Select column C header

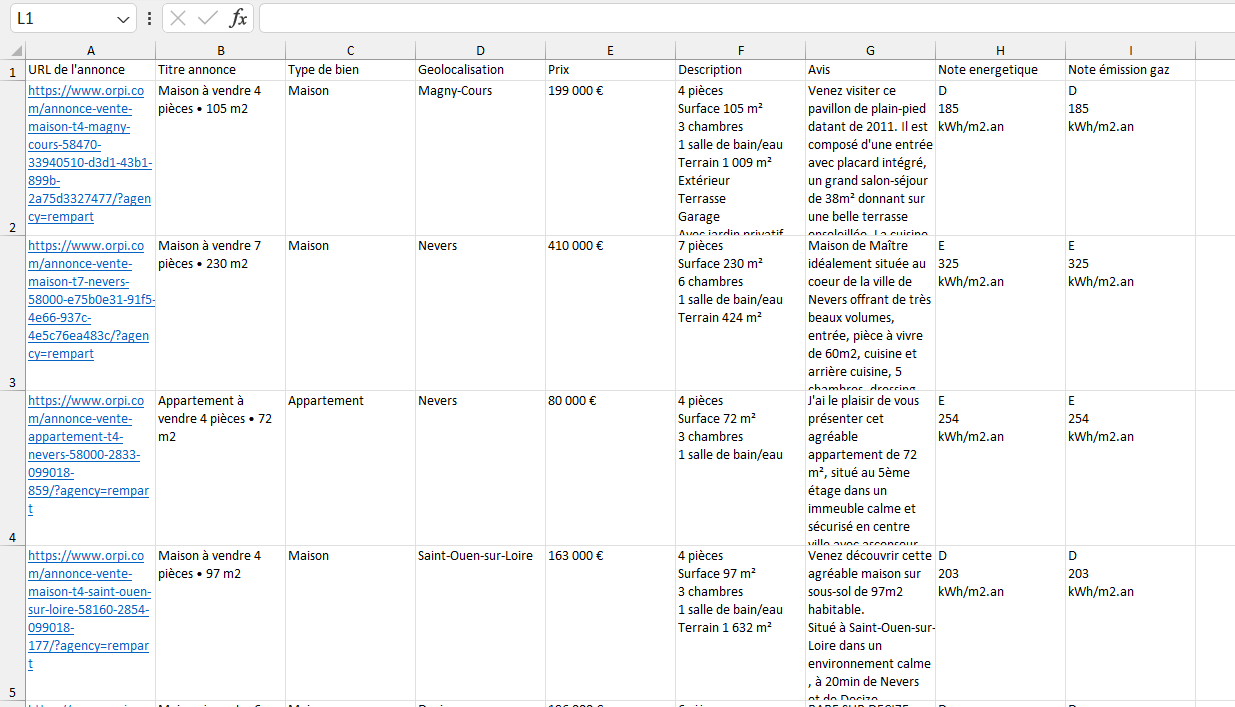[351, 51]
